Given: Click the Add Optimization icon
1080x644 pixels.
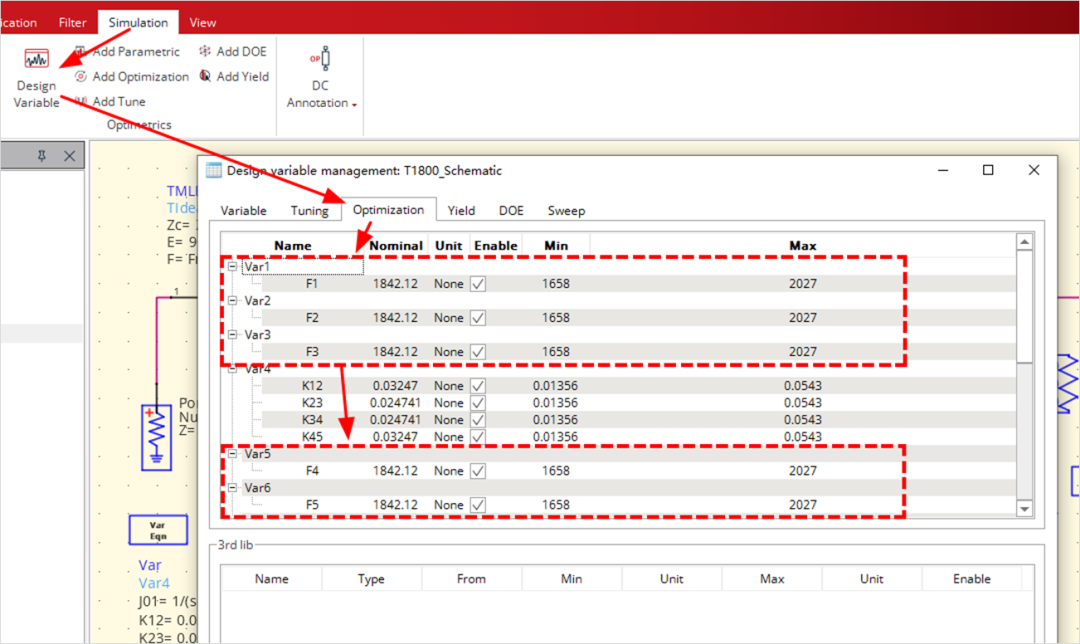Looking at the screenshot, I should (x=81, y=76).
